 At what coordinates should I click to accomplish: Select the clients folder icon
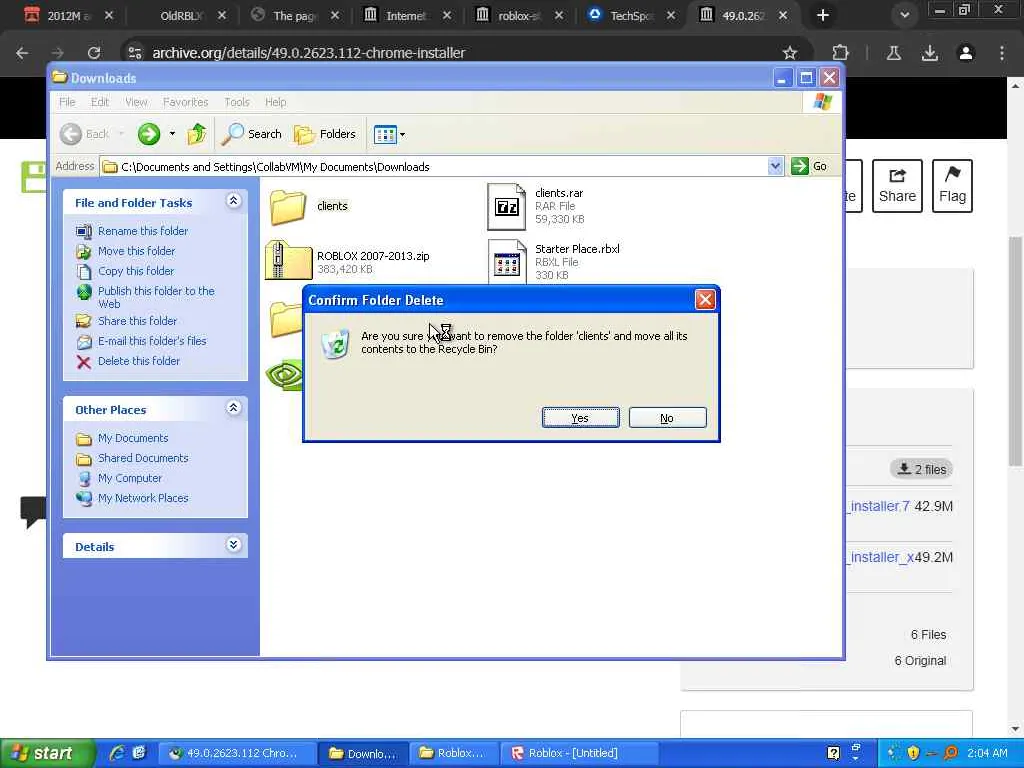tap(288, 206)
